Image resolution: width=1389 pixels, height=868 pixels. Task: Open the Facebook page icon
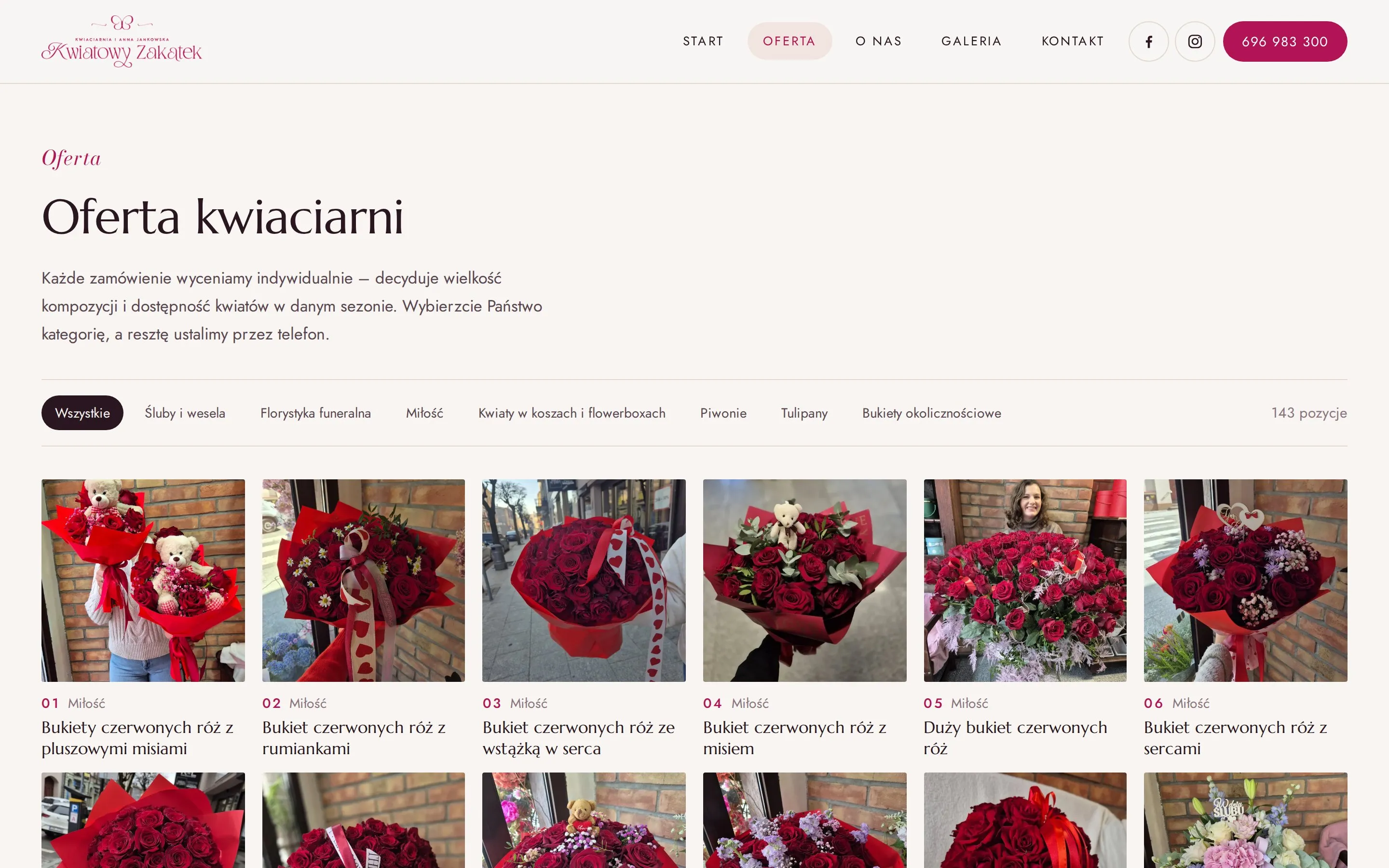1148,41
